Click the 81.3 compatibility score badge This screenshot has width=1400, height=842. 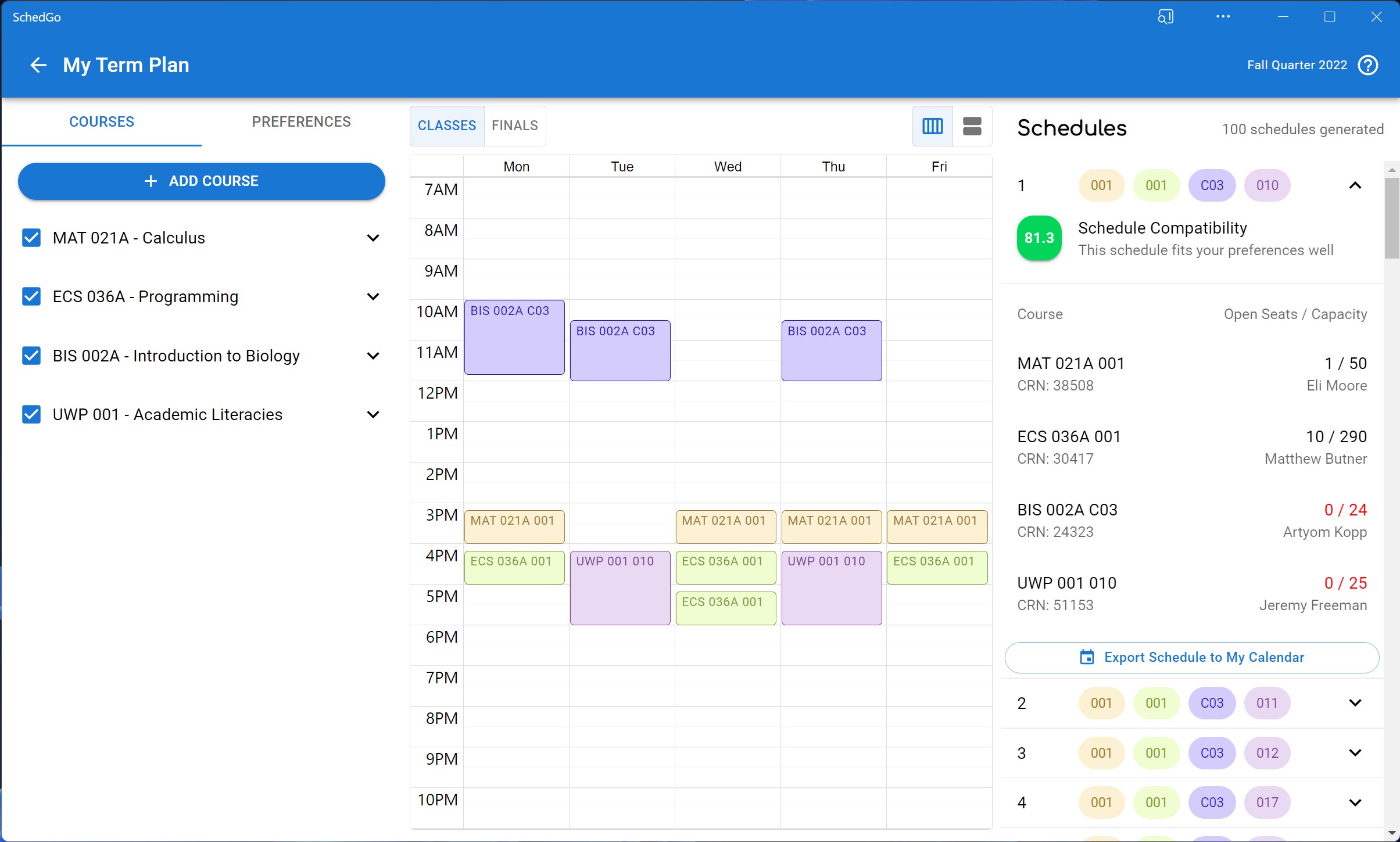coord(1039,238)
